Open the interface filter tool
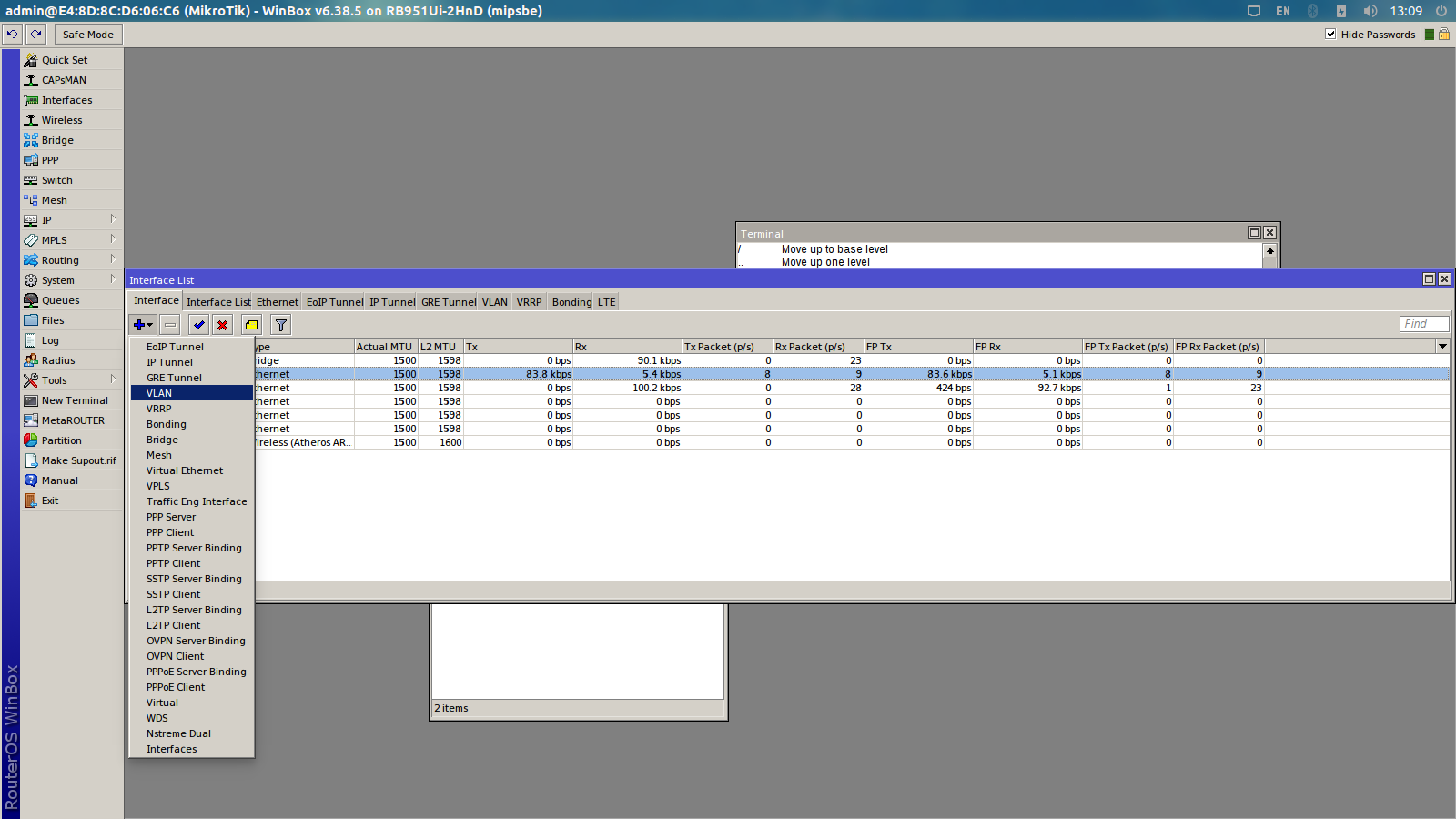This screenshot has width=1456, height=819. pyautogui.click(x=280, y=324)
